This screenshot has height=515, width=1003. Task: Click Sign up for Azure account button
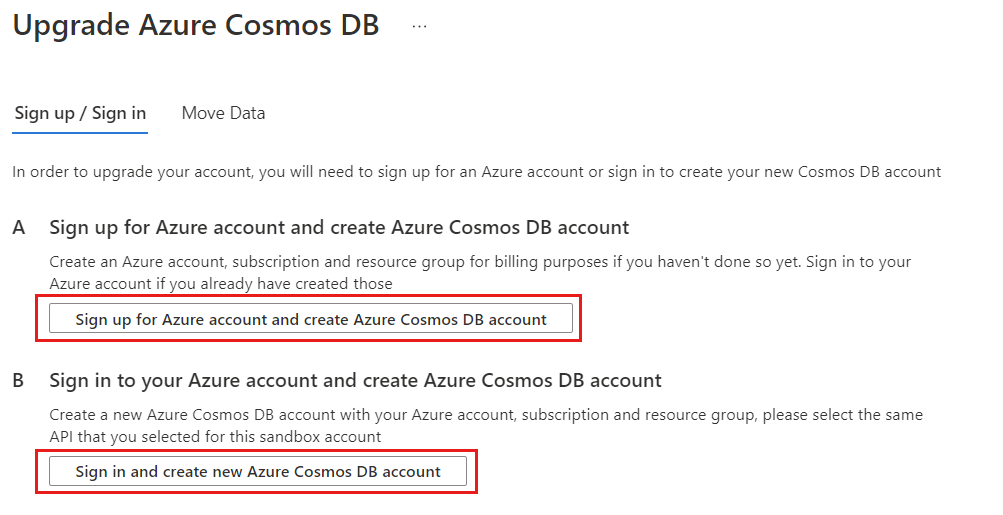click(x=311, y=319)
